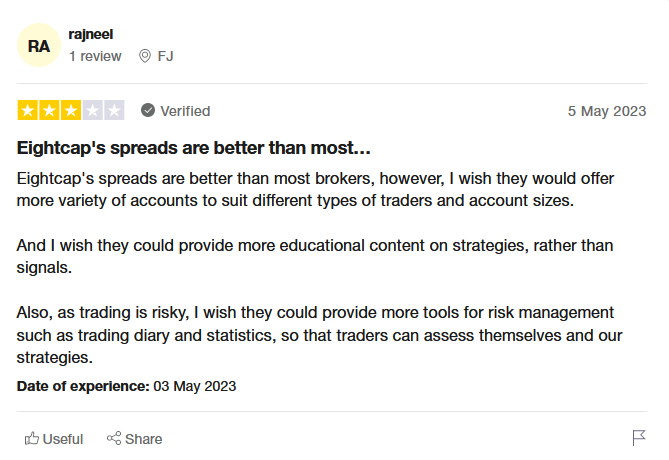Screen dimensions: 669x460
Task: Open the review title 'Eightcap's spreads are better'
Action: (x=194, y=148)
